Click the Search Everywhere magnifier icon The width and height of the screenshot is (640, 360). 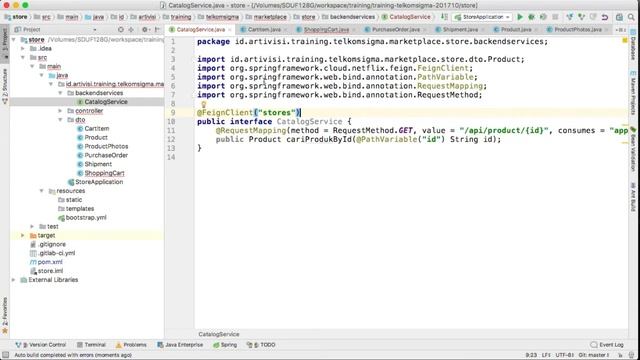631,17
